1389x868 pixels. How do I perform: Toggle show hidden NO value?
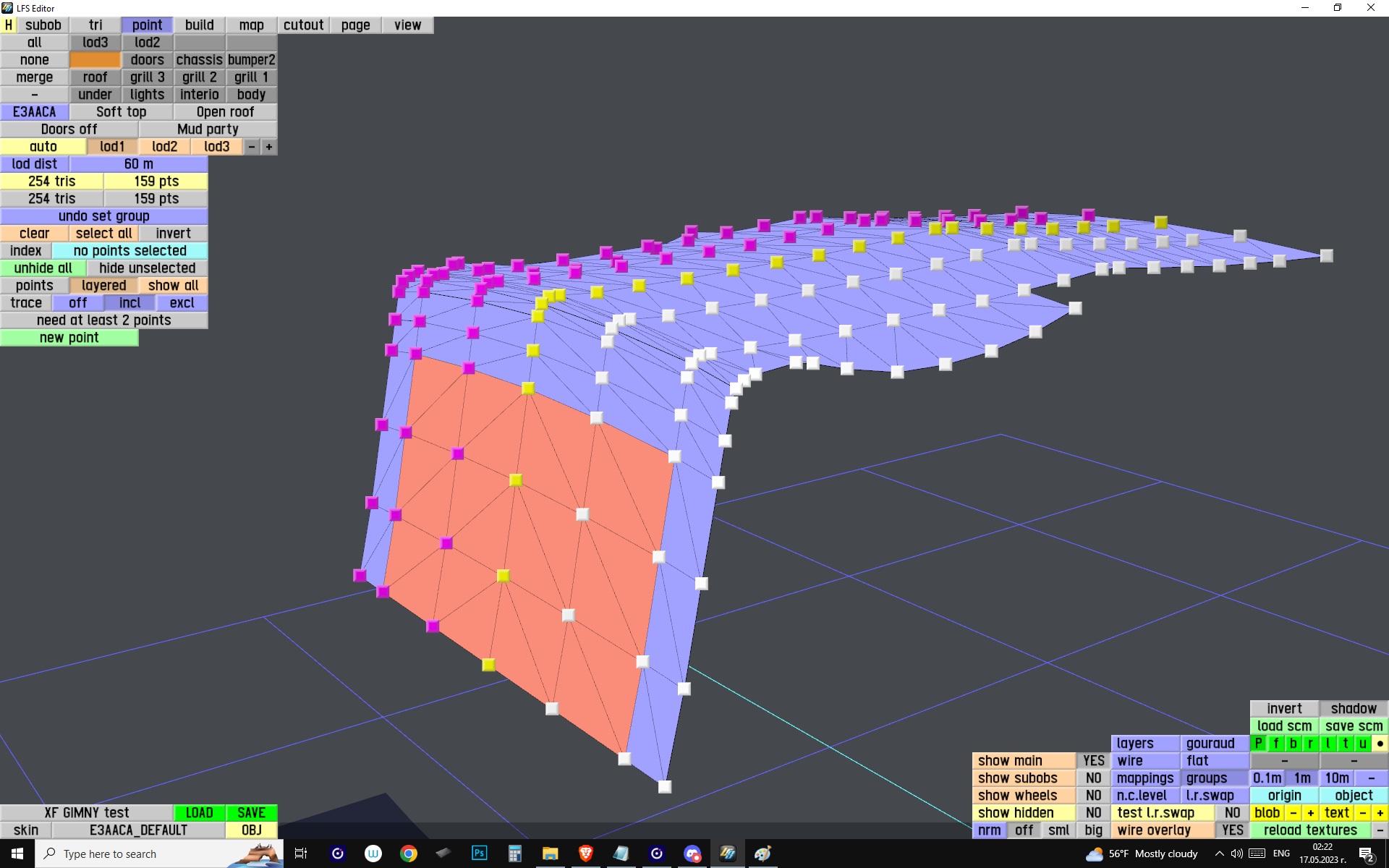tap(1093, 812)
